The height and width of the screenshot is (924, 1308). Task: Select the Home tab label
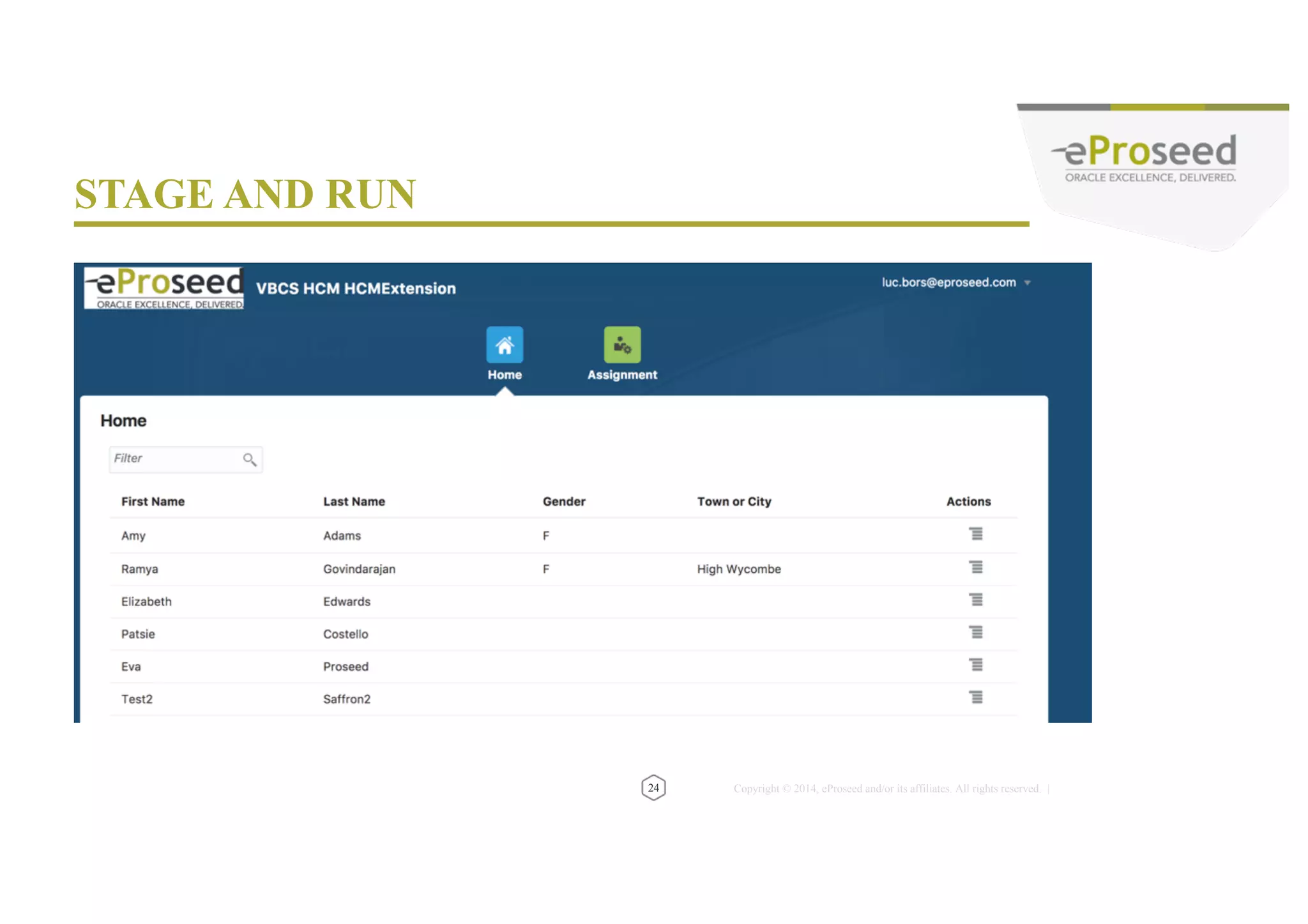coord(505,375)
